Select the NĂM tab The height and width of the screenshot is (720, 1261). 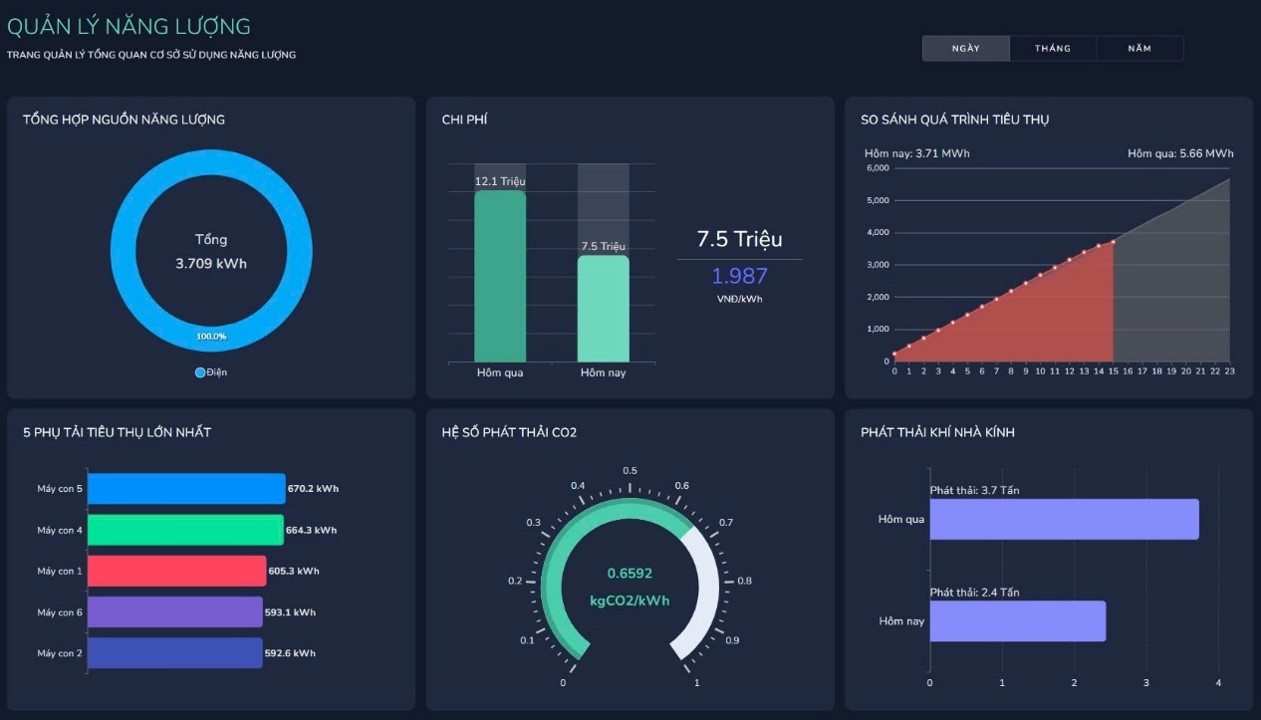[1140, 48]
